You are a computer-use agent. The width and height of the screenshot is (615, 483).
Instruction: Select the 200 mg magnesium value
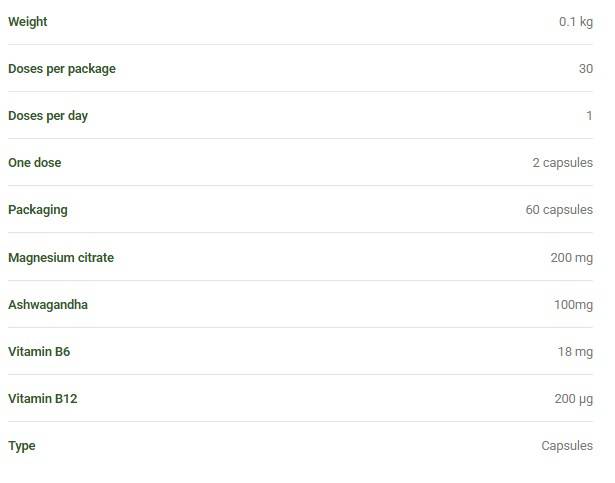pos(571,258)
